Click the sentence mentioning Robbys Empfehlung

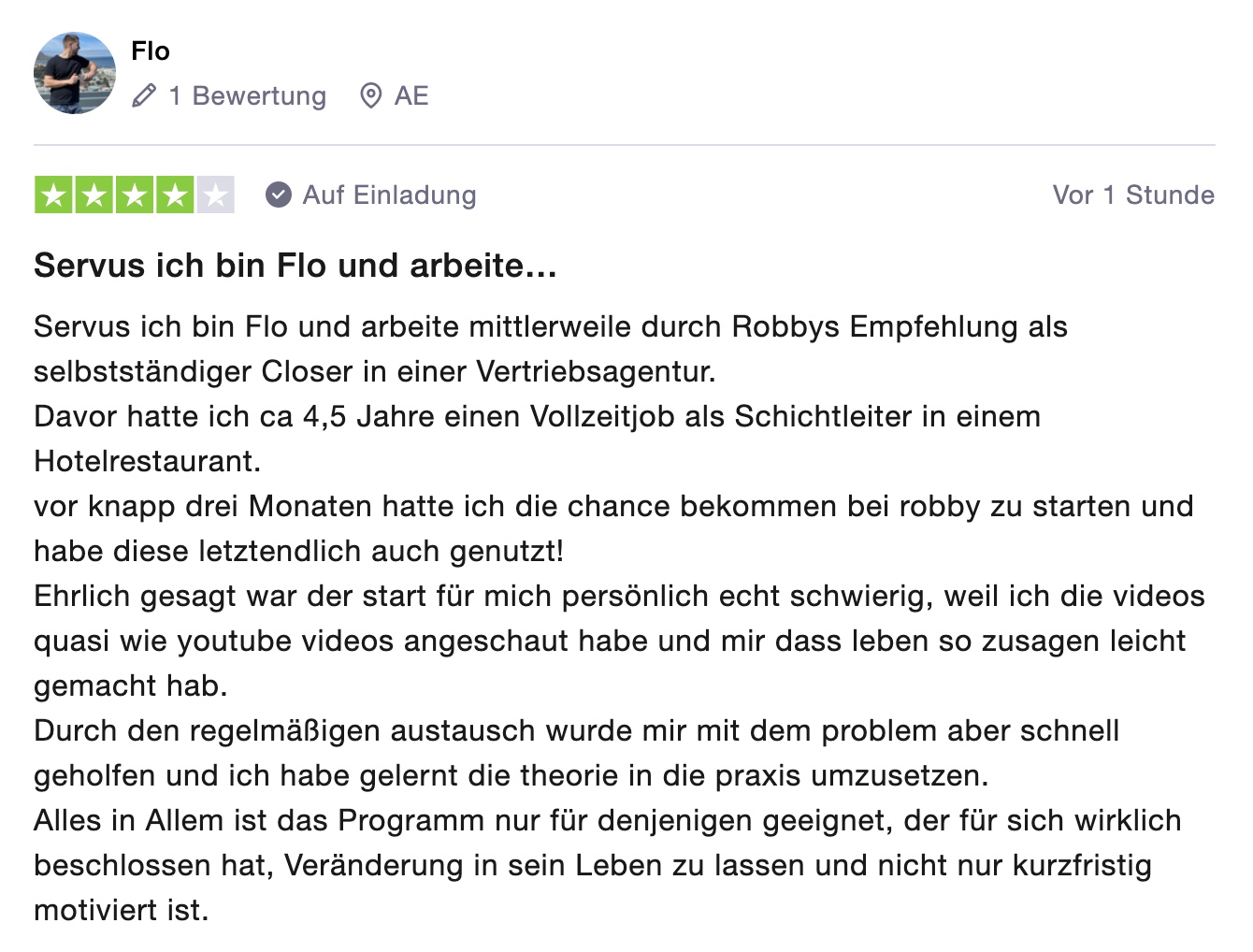click(551, 349)
